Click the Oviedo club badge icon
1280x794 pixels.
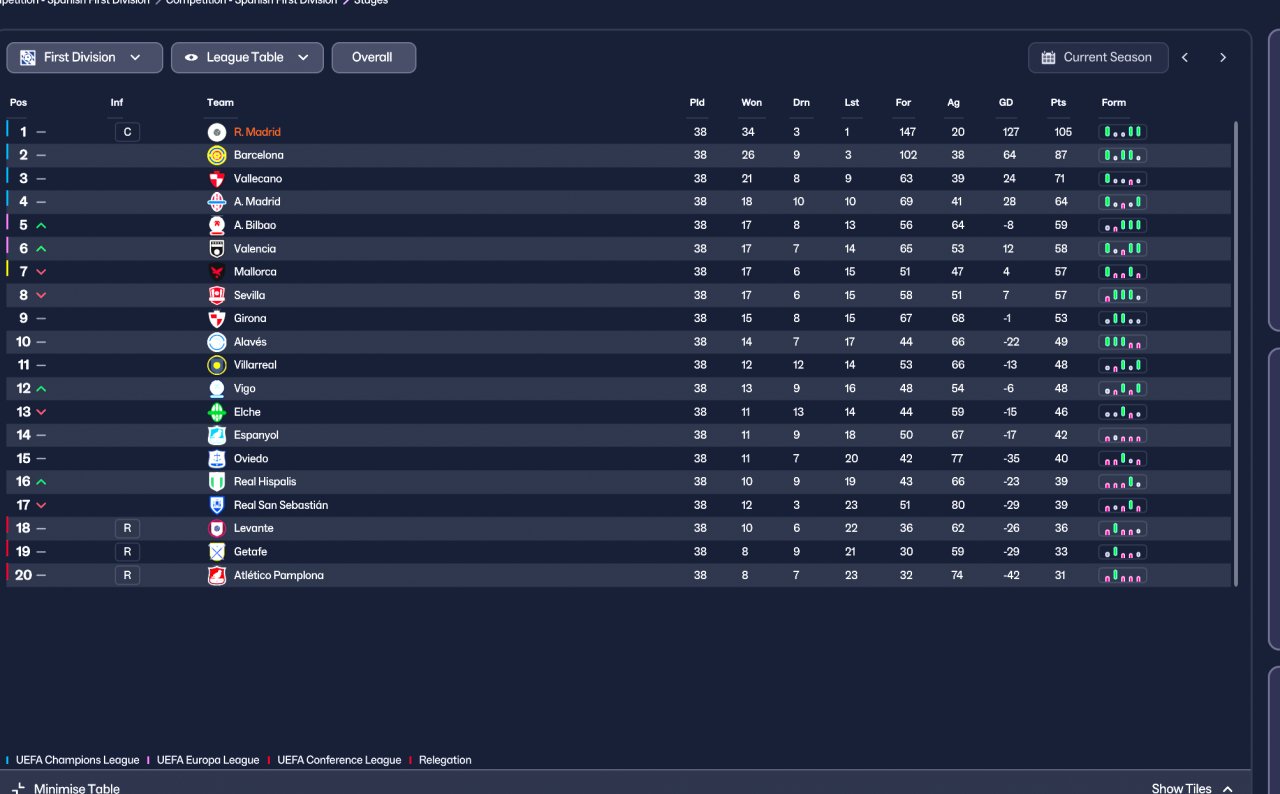tap(217, 459)
